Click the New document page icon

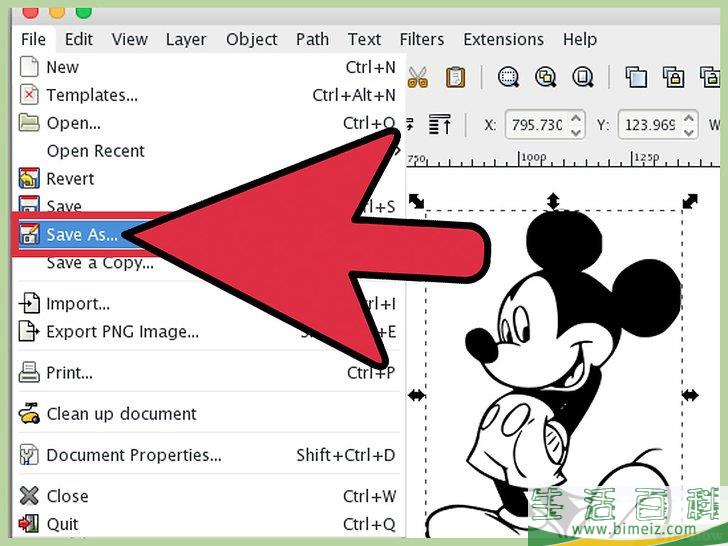pos(29,66)
